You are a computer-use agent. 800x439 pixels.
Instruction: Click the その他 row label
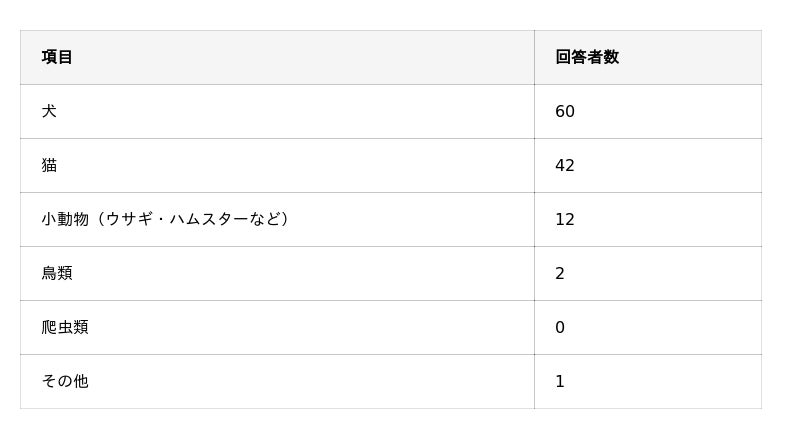[x=65, y=381]
